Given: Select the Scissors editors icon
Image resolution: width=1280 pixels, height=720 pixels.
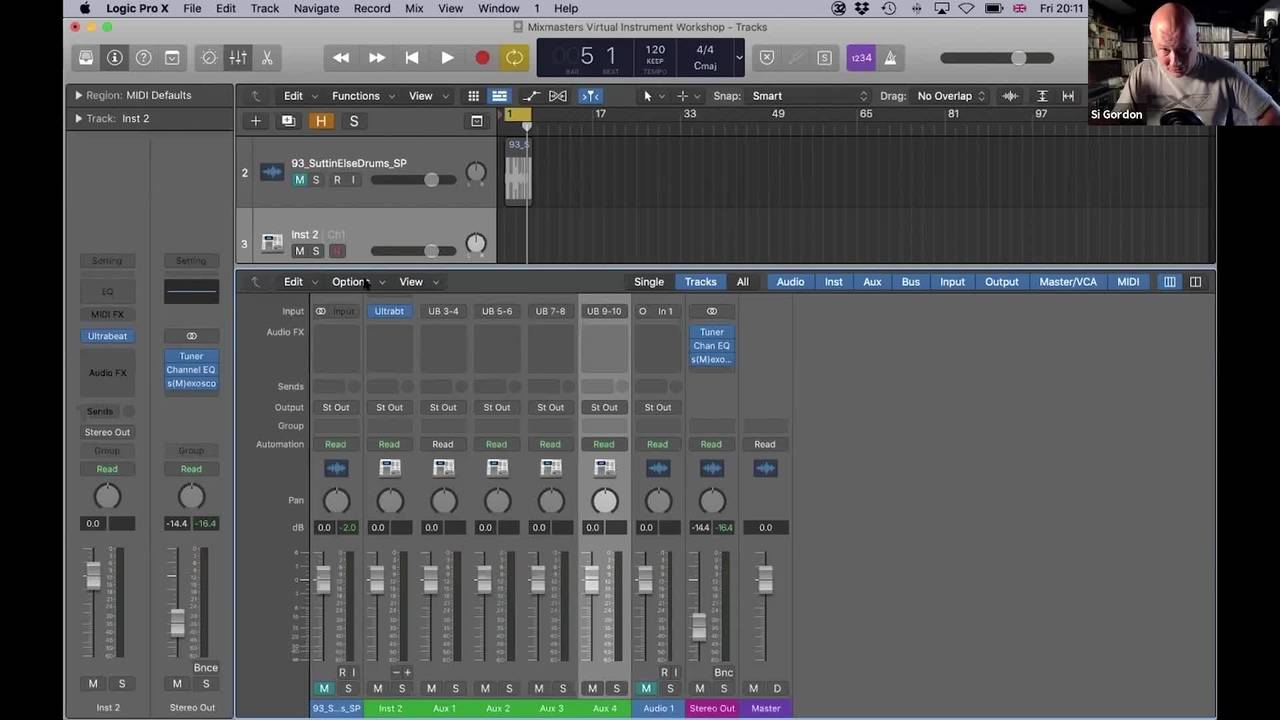Looking at the screenshot, I should (267, 58).
